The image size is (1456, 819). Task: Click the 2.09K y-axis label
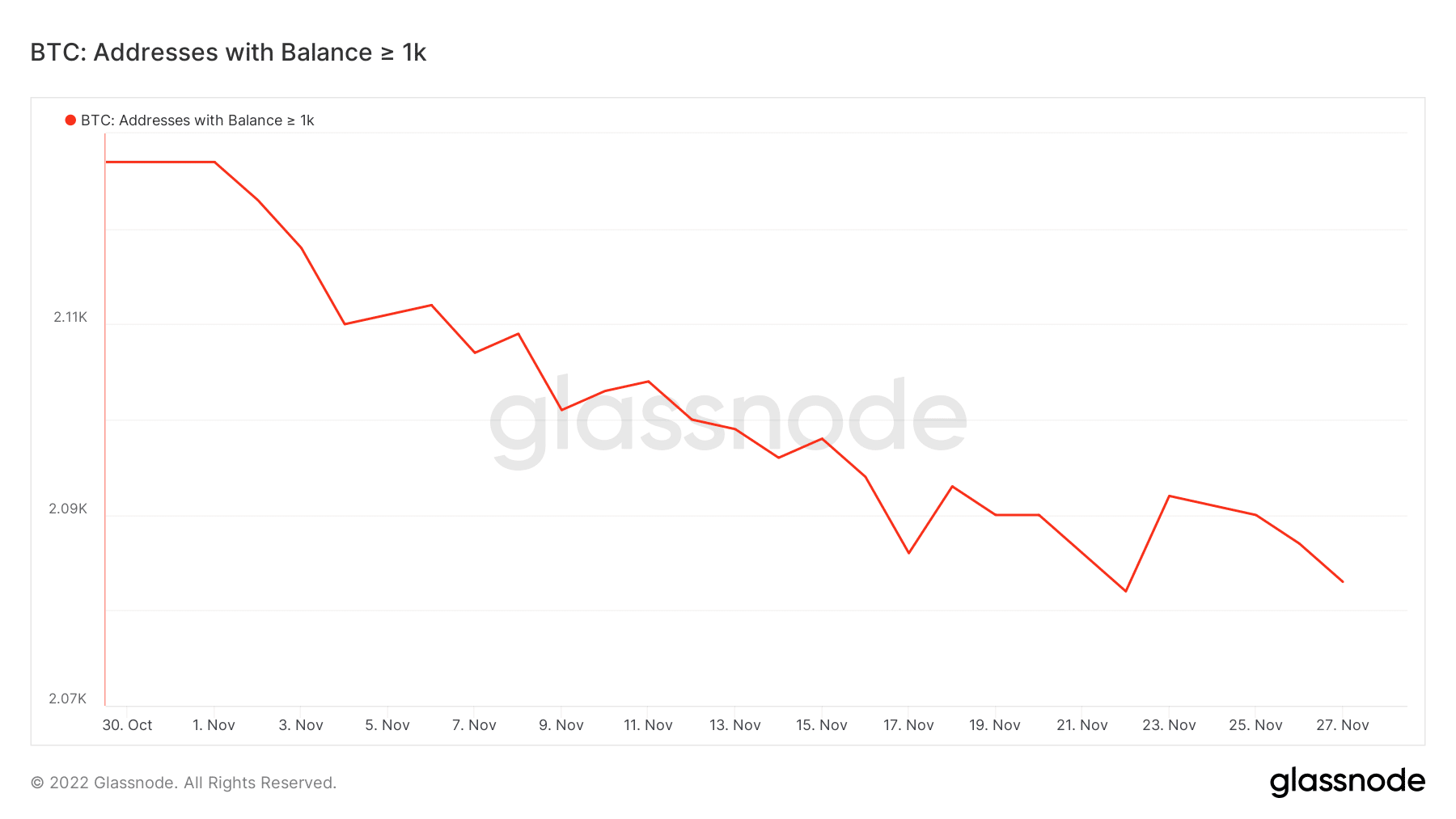68,509
